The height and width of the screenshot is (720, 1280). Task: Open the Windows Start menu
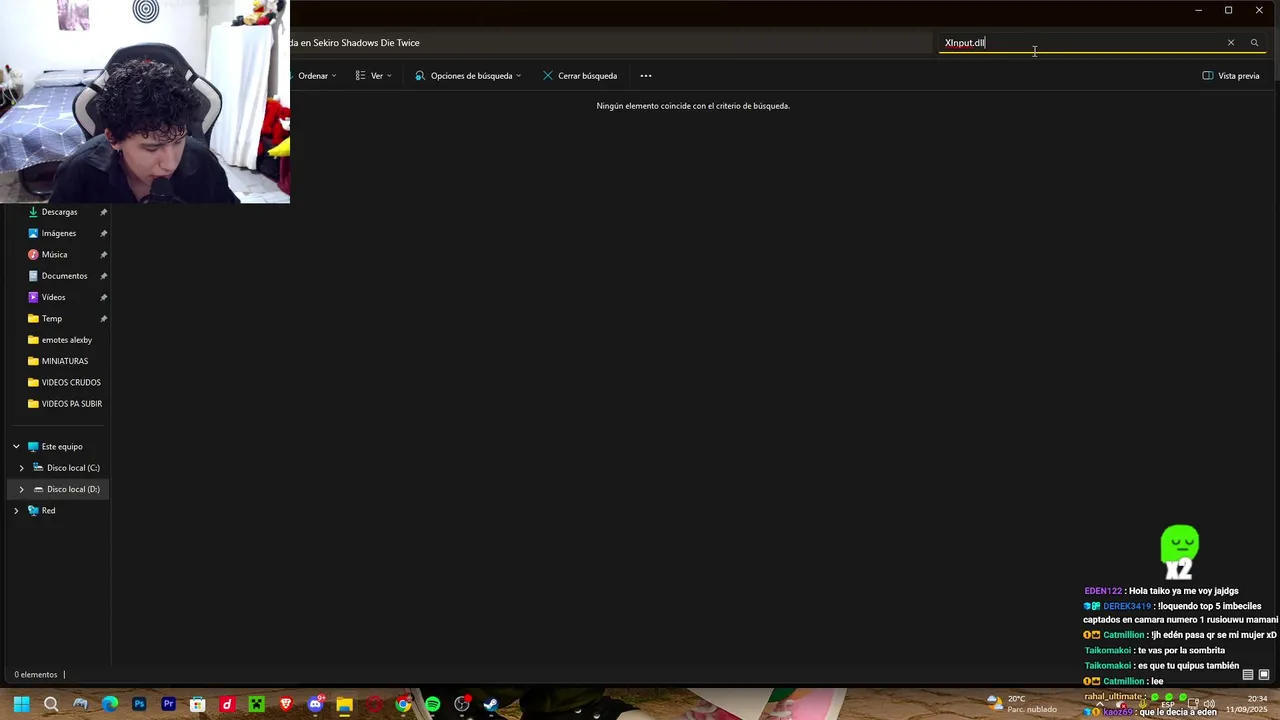point(21,704)
